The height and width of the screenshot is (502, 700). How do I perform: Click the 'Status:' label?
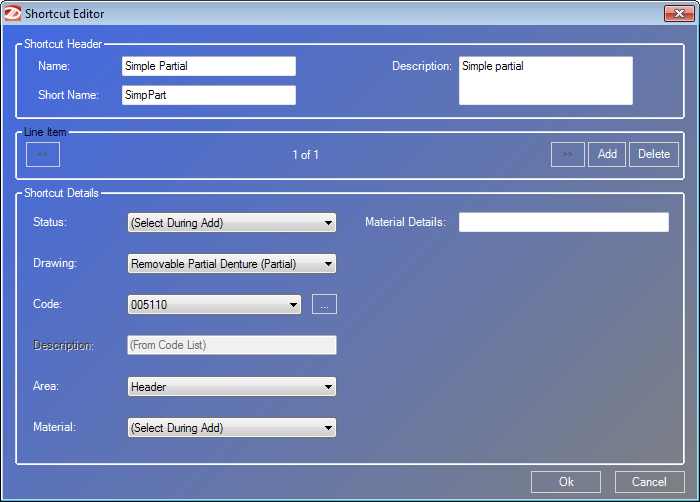tap(50, 222)
